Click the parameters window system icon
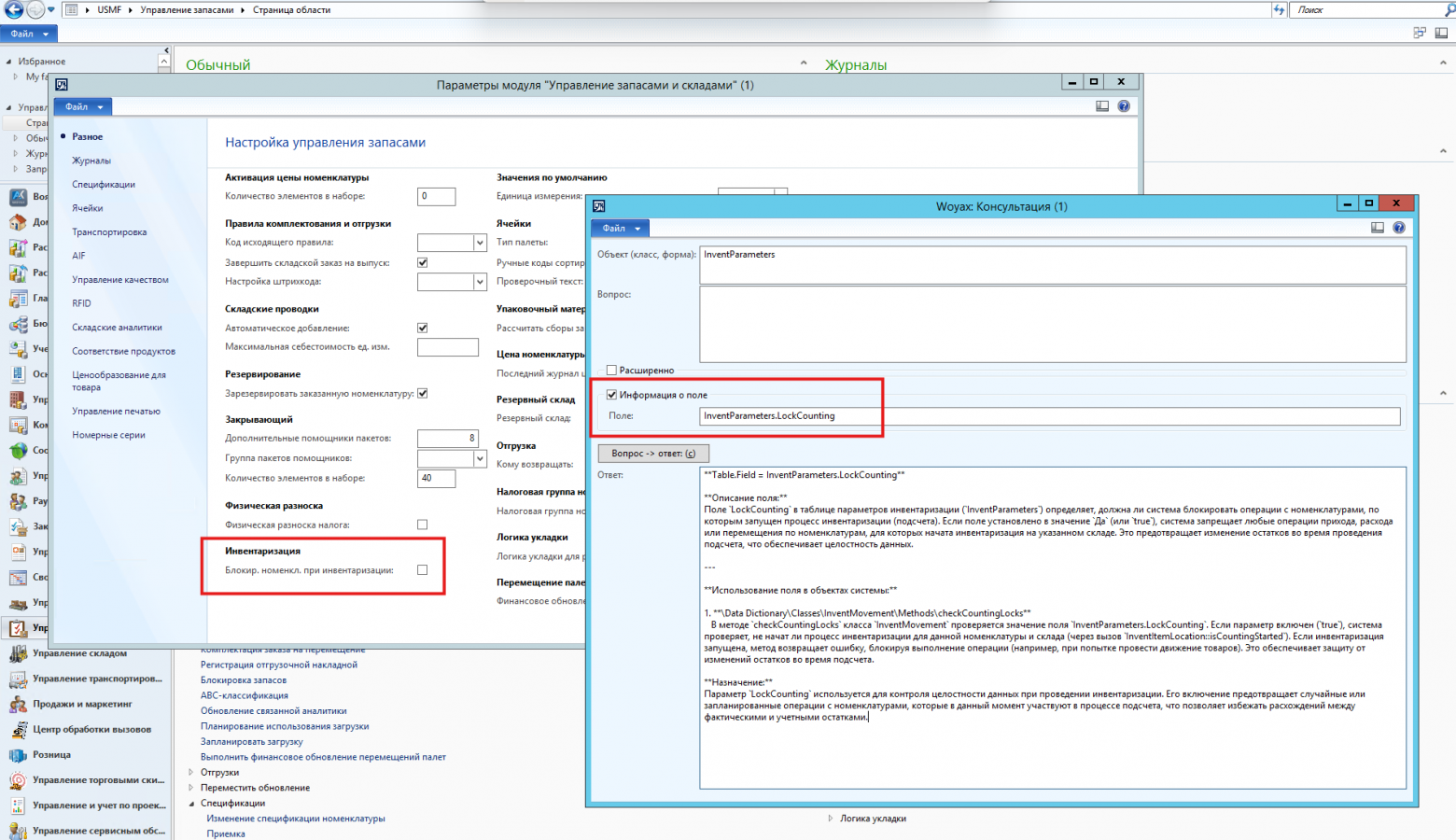Viewport: 1456px width, 840px height. tap(62, 85)
